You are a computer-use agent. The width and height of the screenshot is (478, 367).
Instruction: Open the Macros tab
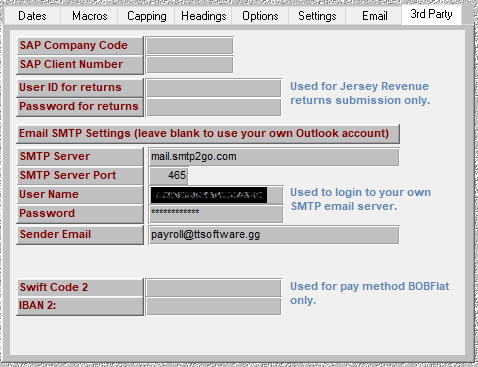tap(89, 16)
